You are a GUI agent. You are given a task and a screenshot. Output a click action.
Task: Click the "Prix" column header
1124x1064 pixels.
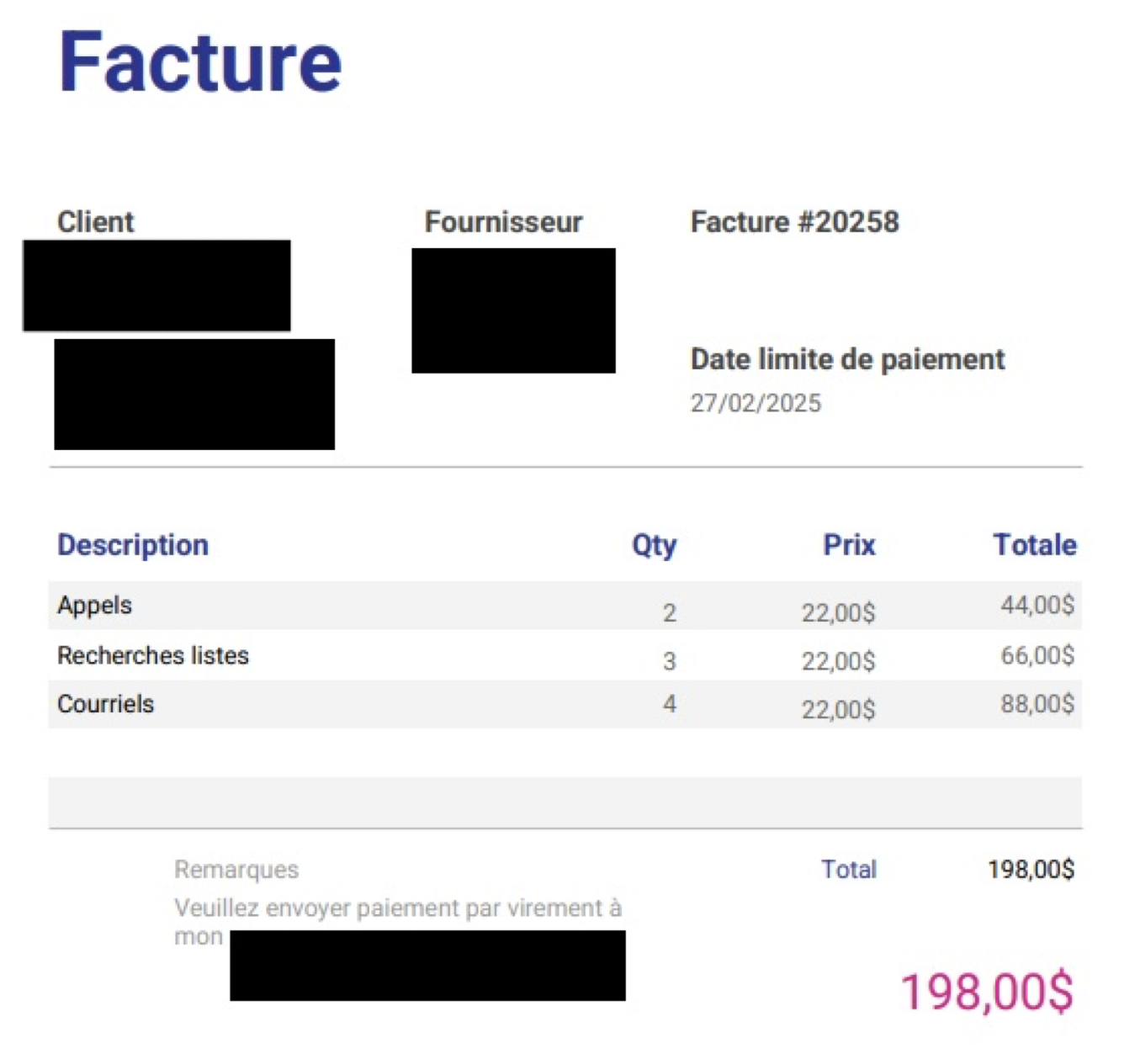pyautogui.click(x=849, y=545)
